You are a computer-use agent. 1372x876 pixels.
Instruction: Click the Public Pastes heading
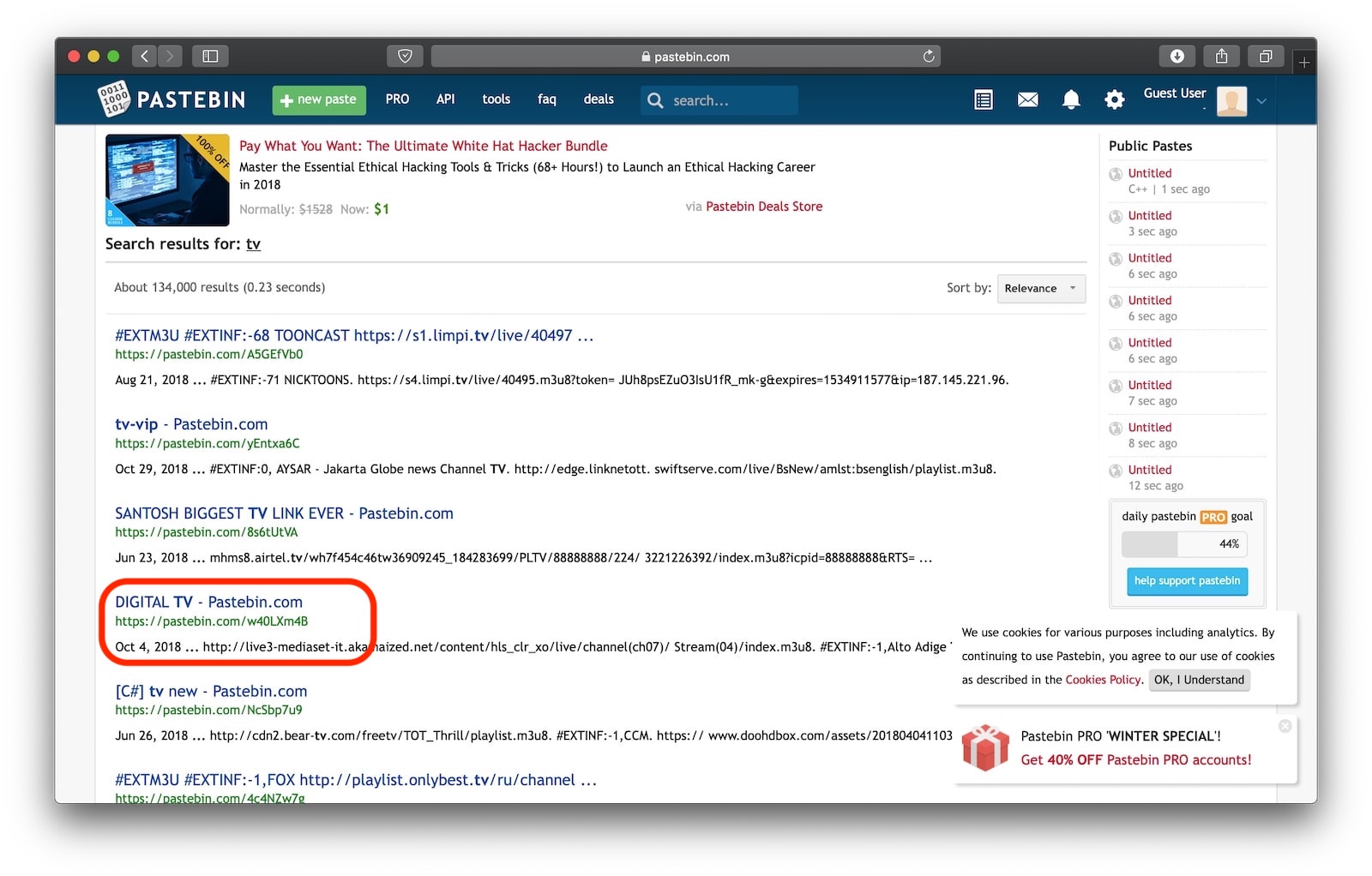click(1151, 147)
